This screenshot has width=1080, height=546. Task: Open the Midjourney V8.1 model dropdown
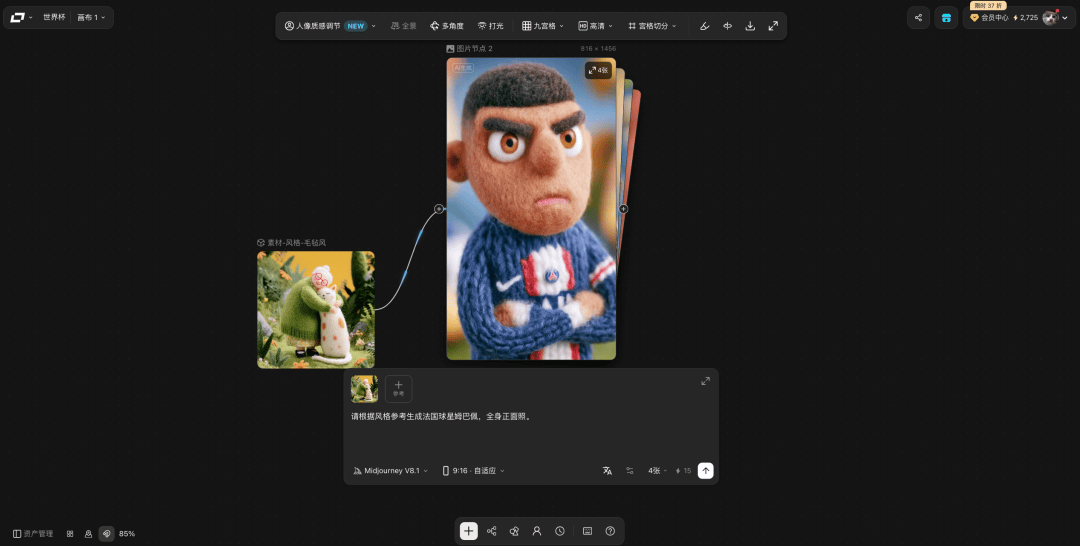point(391,471)
